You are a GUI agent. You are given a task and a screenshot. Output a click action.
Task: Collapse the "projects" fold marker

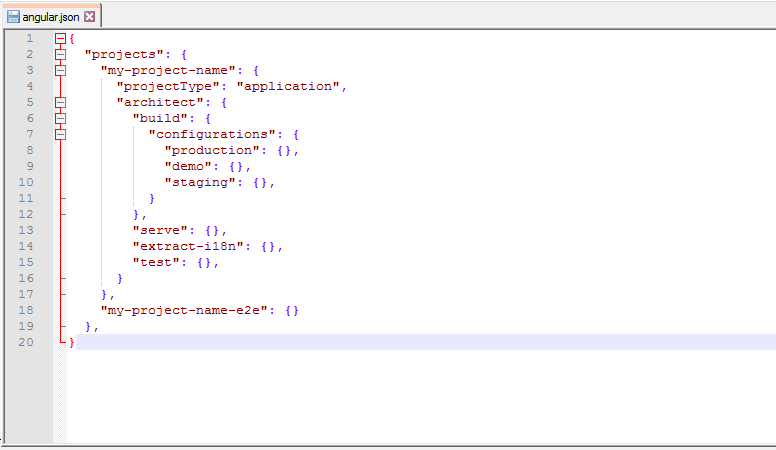pos(60,54)
